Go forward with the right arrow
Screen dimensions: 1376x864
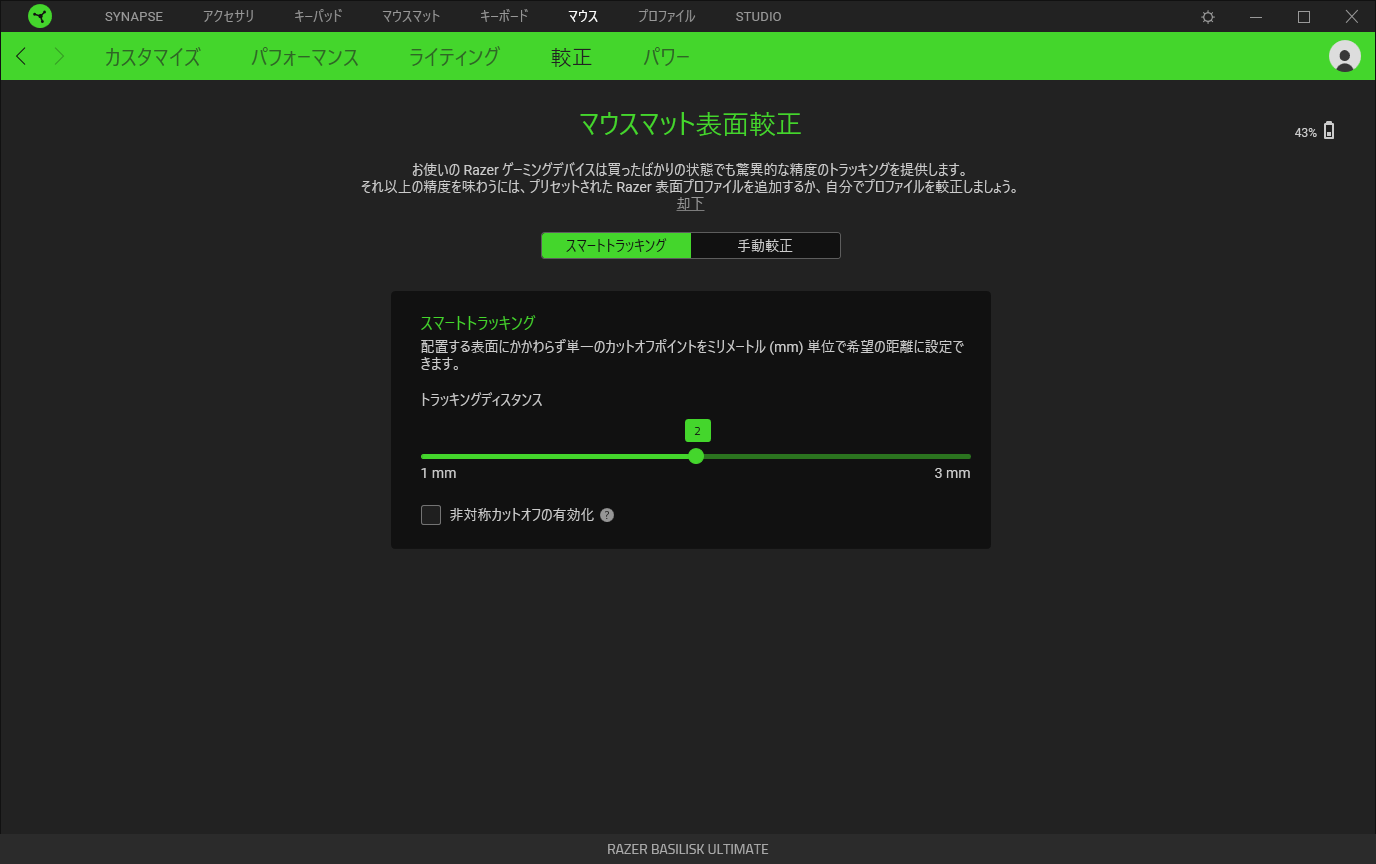point(59,56)
